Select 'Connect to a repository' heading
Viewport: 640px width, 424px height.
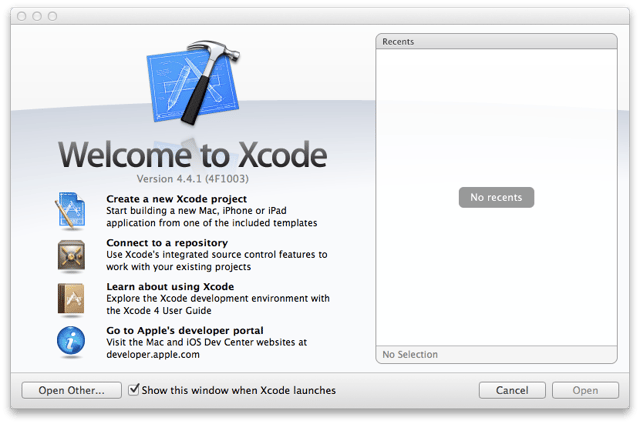[x=167, y=243]
